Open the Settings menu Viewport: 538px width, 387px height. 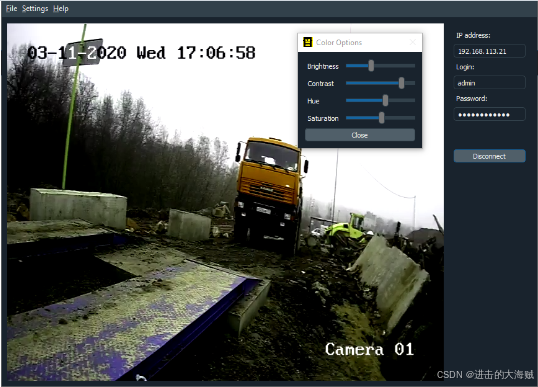(35, 9)
